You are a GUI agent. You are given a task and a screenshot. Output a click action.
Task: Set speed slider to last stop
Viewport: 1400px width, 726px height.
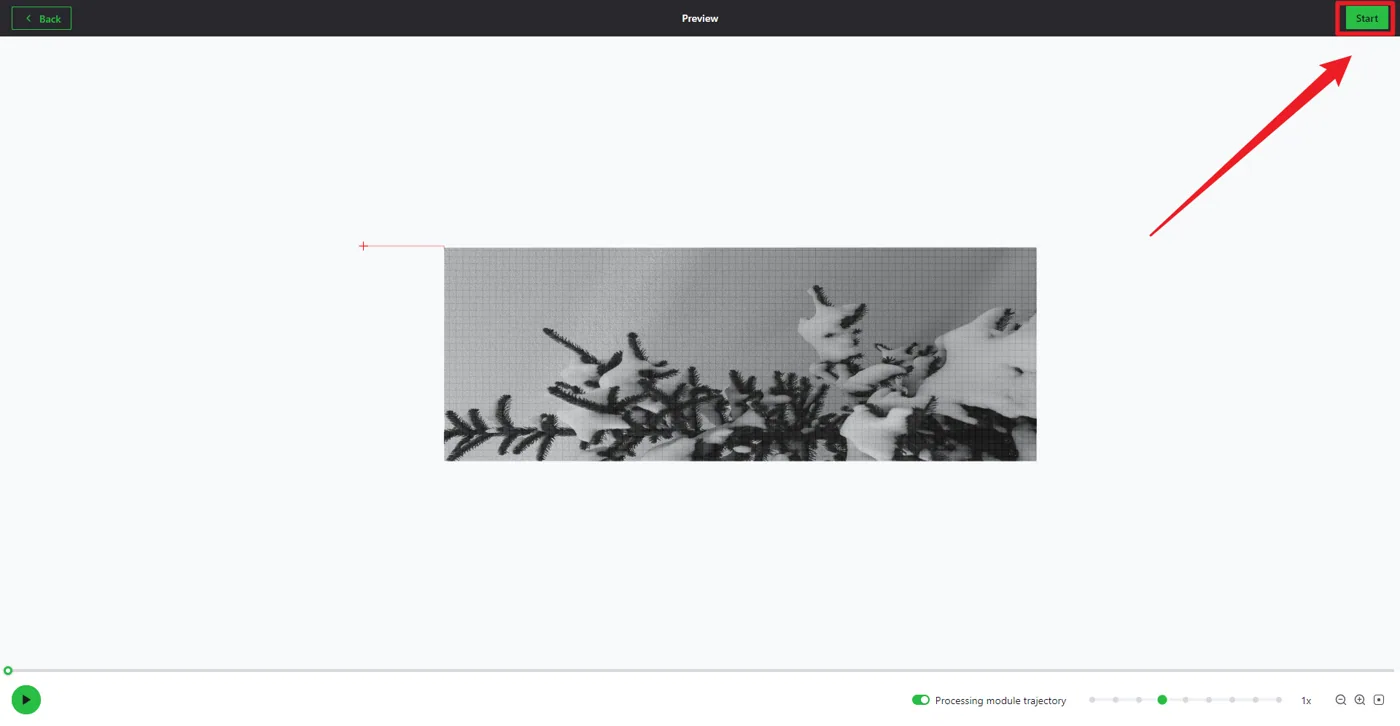point(1279,700)
